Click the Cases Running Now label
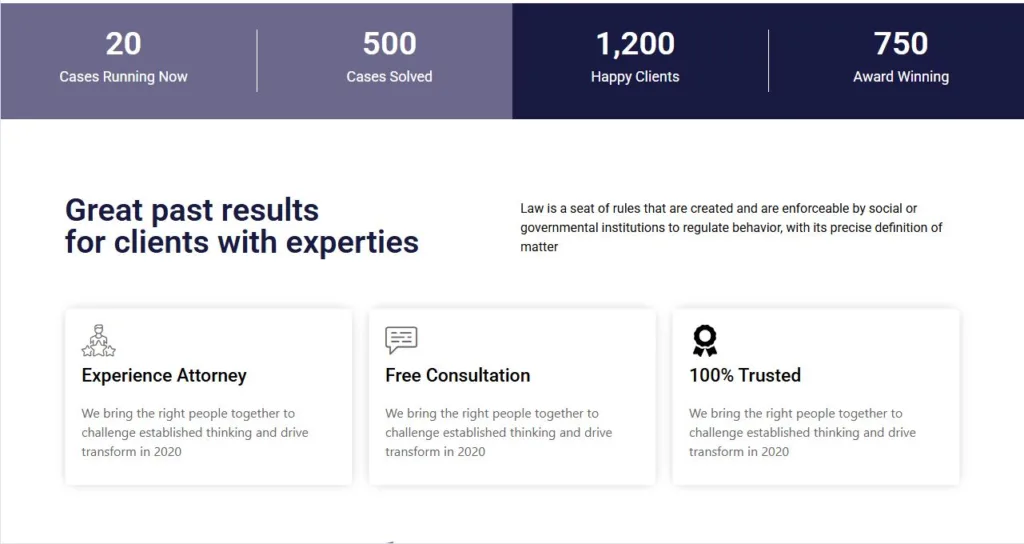The width and height of the screenshot is (1024, 544). 123,77
